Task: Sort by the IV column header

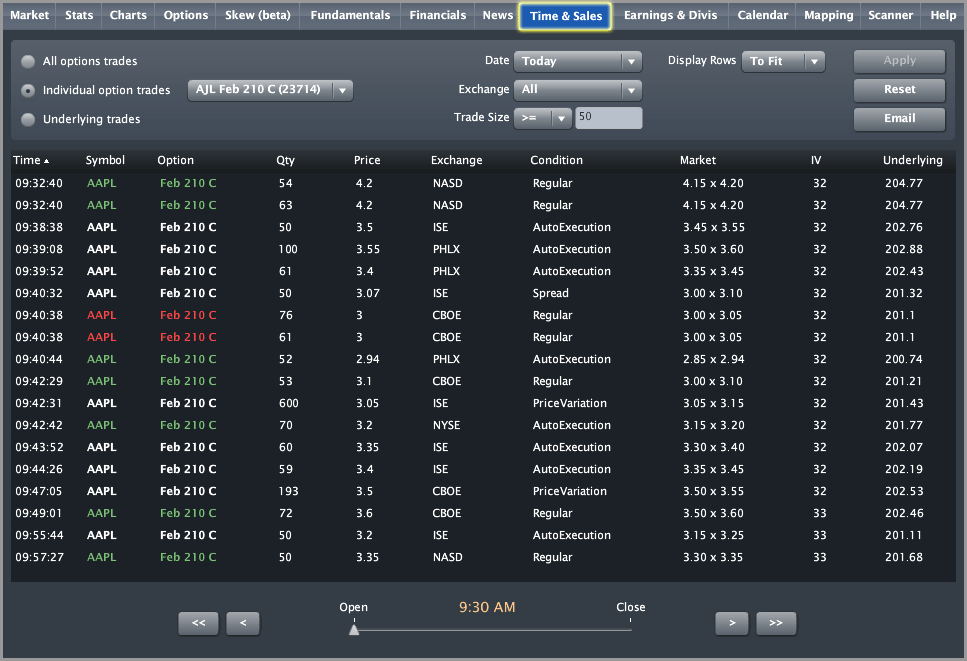Action: [x=816, y=160]
